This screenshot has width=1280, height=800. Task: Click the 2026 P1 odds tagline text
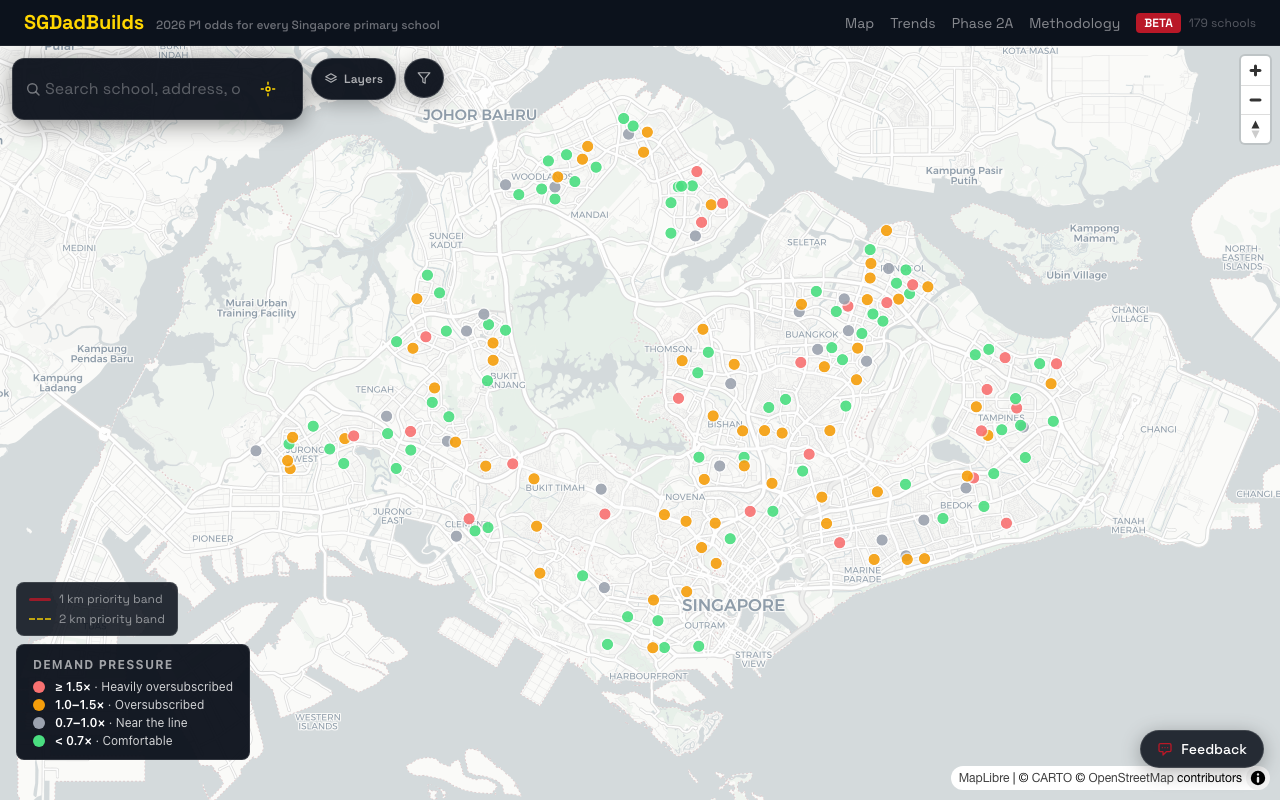pos(298,25)
